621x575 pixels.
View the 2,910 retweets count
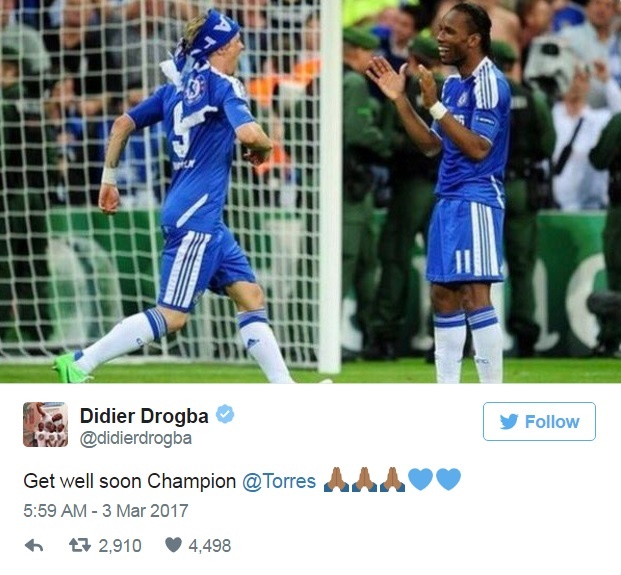(120, 546)
